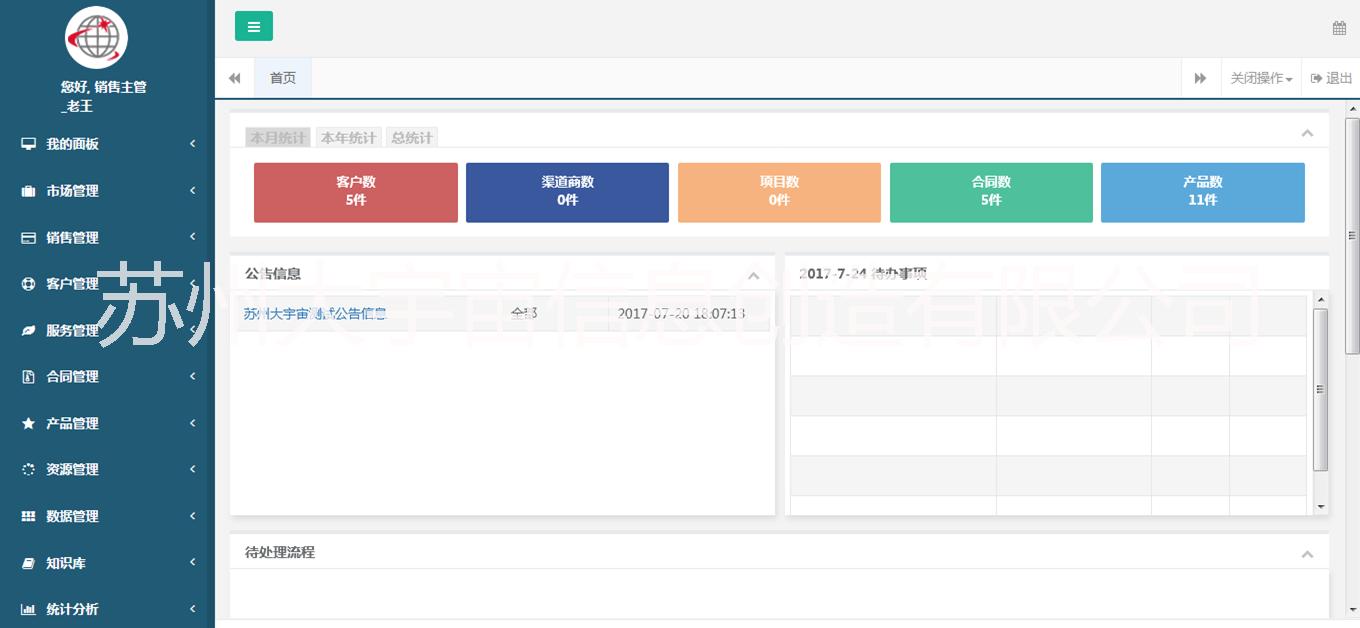The image size is (1360, 628).
Task: Click the bar chart icon beside 统计分析
Action: tap(28, 610)
